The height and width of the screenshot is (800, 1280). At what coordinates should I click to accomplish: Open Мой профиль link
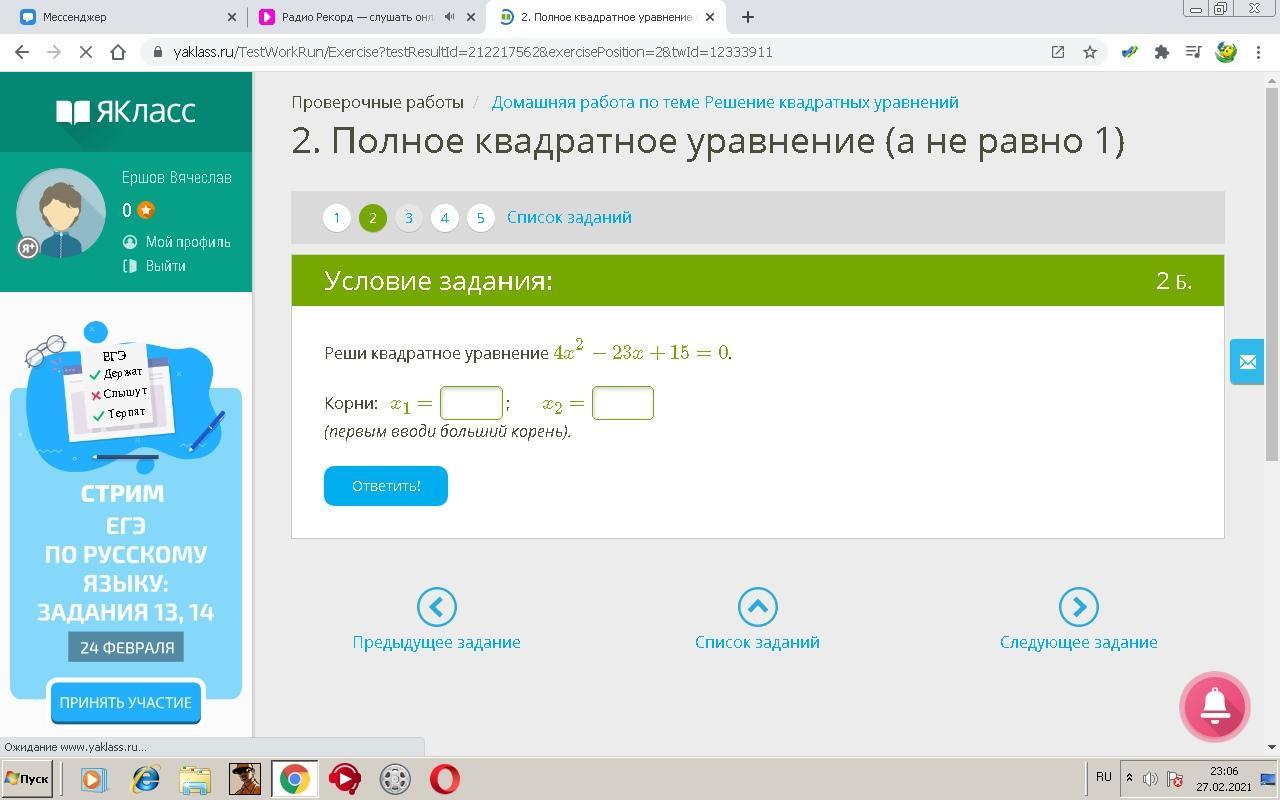[187, 242]
